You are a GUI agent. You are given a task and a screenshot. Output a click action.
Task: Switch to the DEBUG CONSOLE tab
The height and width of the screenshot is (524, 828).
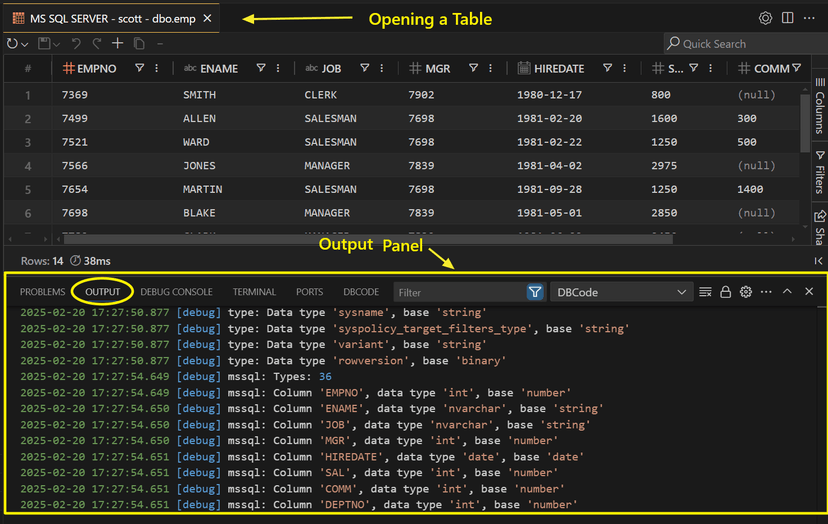[176, 292]
